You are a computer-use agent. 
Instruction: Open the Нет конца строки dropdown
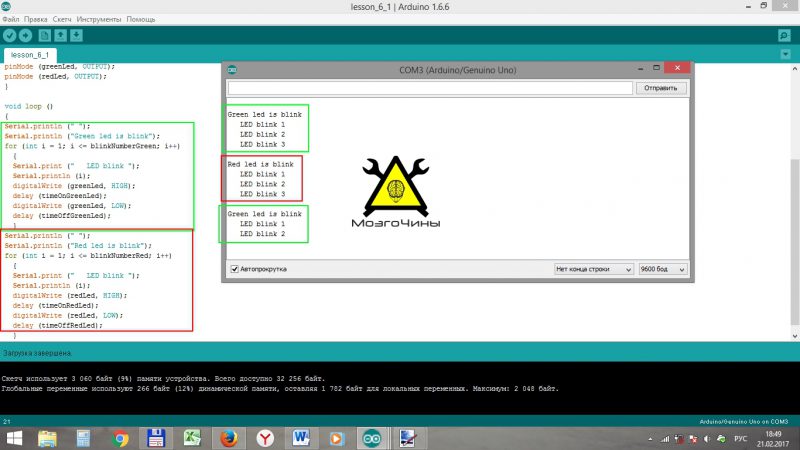[594, 269]
